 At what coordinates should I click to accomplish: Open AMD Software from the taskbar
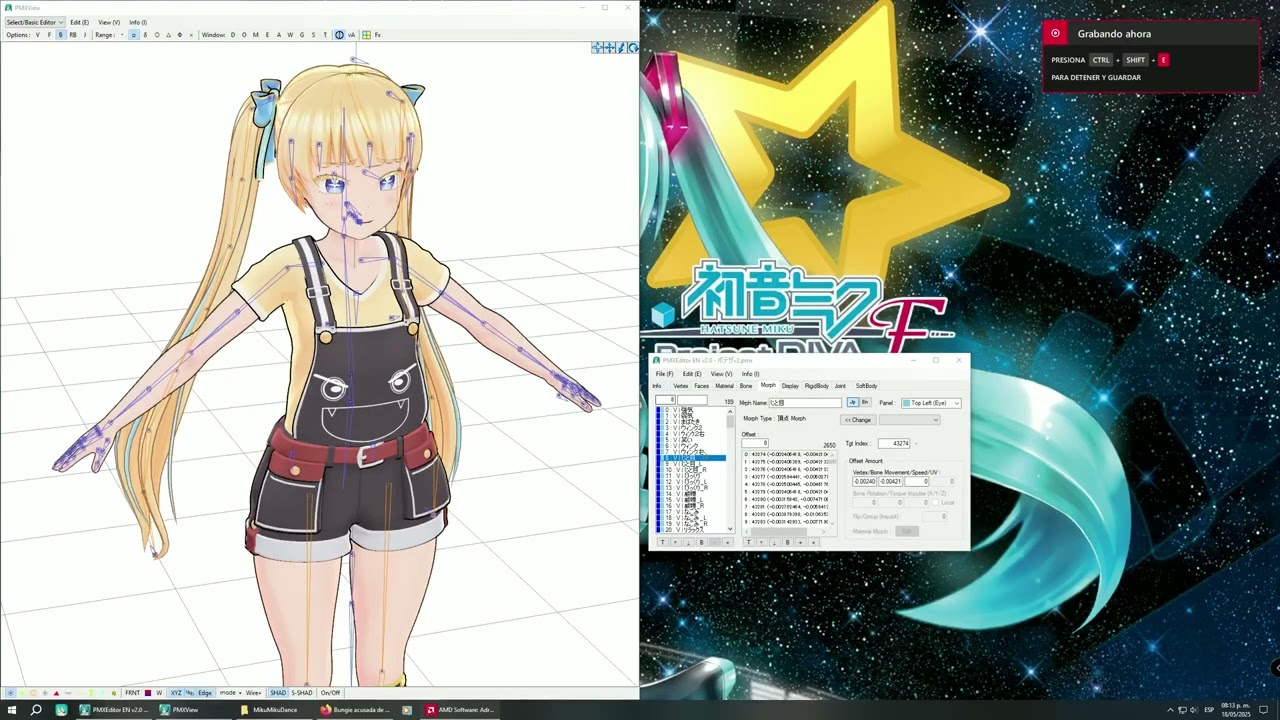point(460,710)
